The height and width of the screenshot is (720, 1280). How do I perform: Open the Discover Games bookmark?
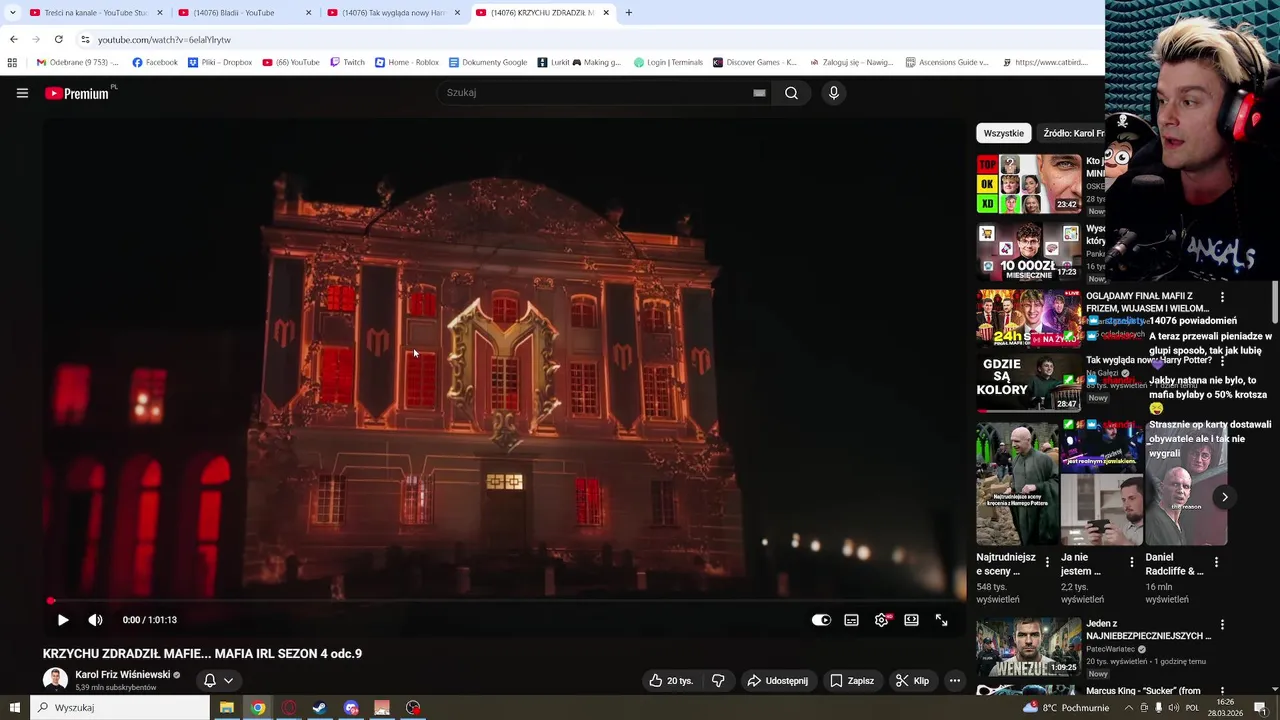755,62
